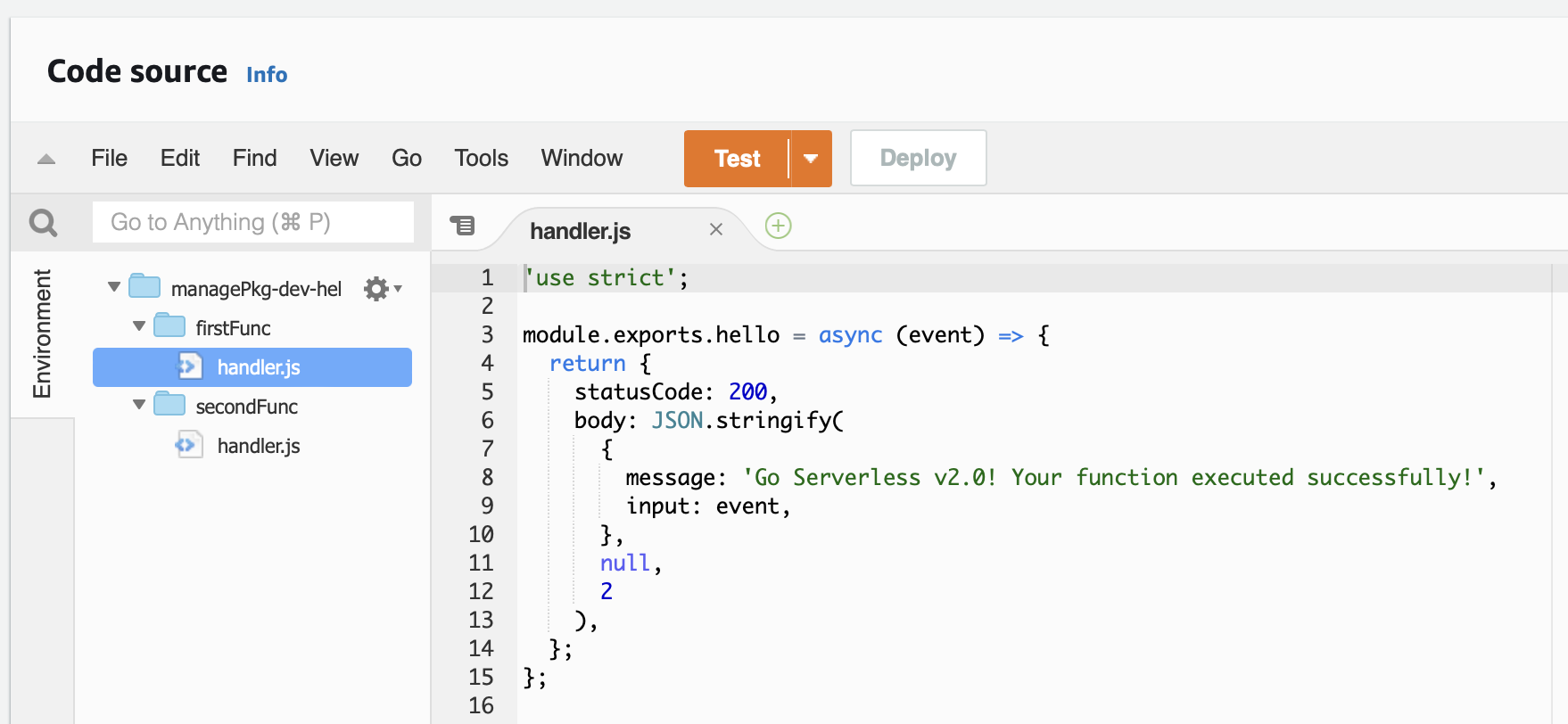1568x724 pixels.
Task: Open the Tools menu
Action: point(482,158)
